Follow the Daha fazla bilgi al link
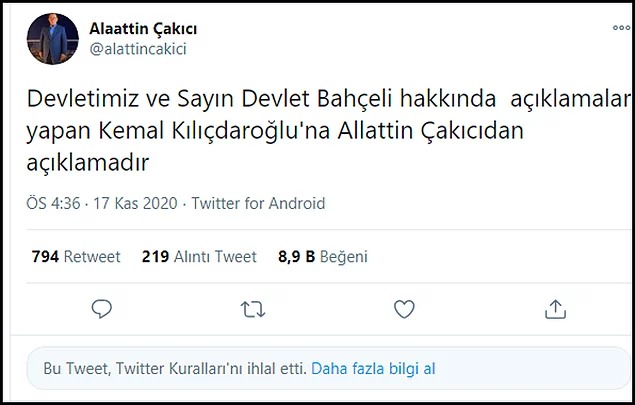 [x=373, y=368]
